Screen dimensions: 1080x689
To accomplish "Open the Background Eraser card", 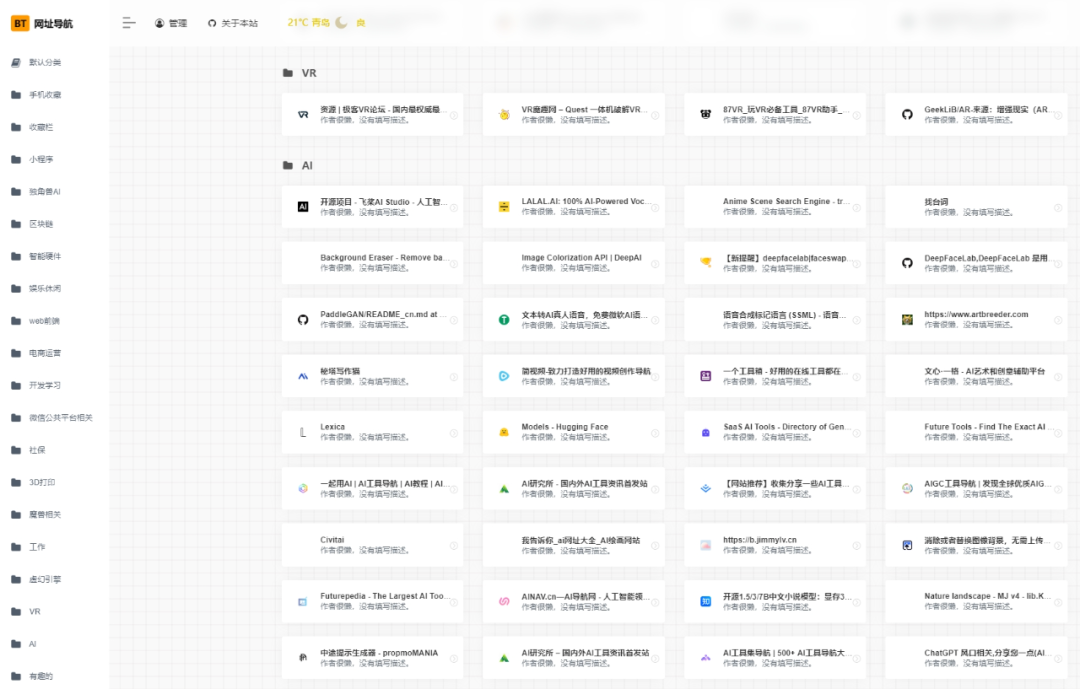I will 373,263.
